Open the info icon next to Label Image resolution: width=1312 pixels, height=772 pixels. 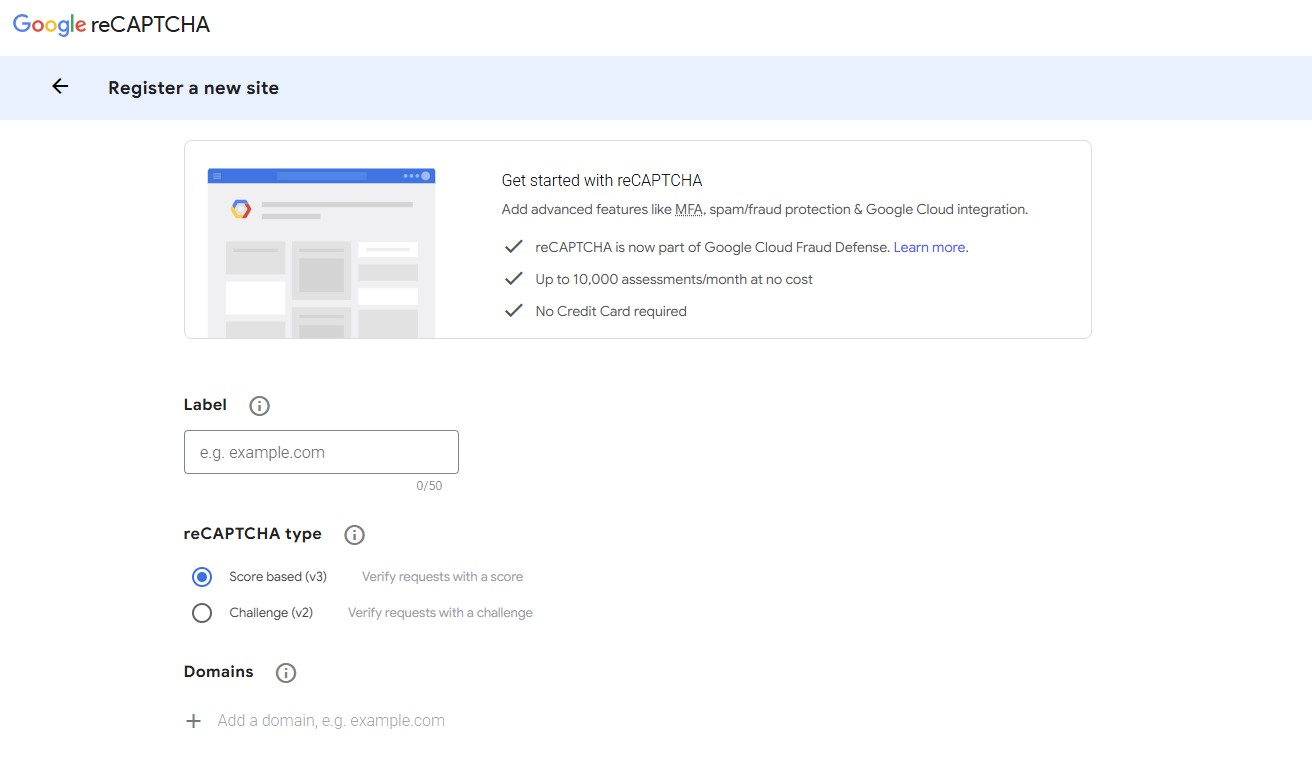tap(259, 406)
